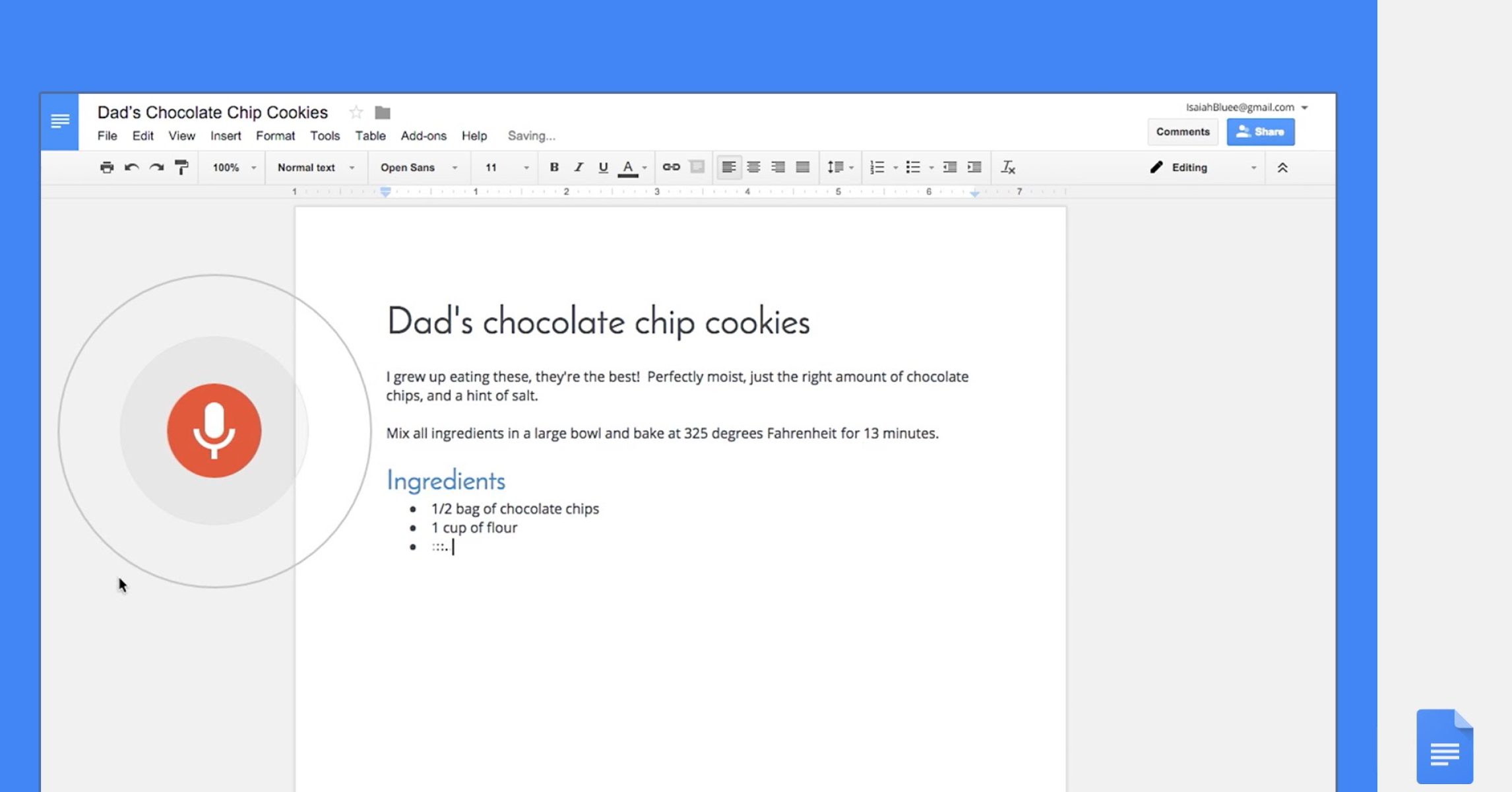Toggle underline formatting
This screenshot has width=1512, height=792.
pyautogui.click(x=602, y=168)
